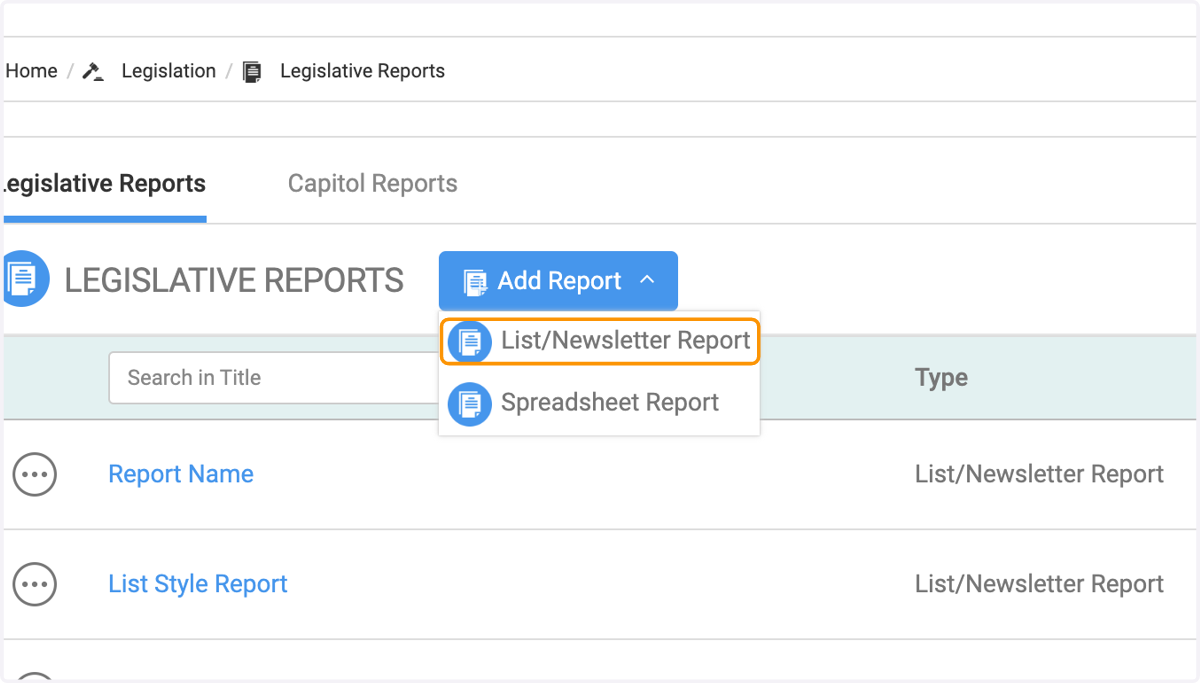The width and height of the screenshot is (1200, 683).
Task: Open options menu for Report Name row
Action: click(35, 474)
